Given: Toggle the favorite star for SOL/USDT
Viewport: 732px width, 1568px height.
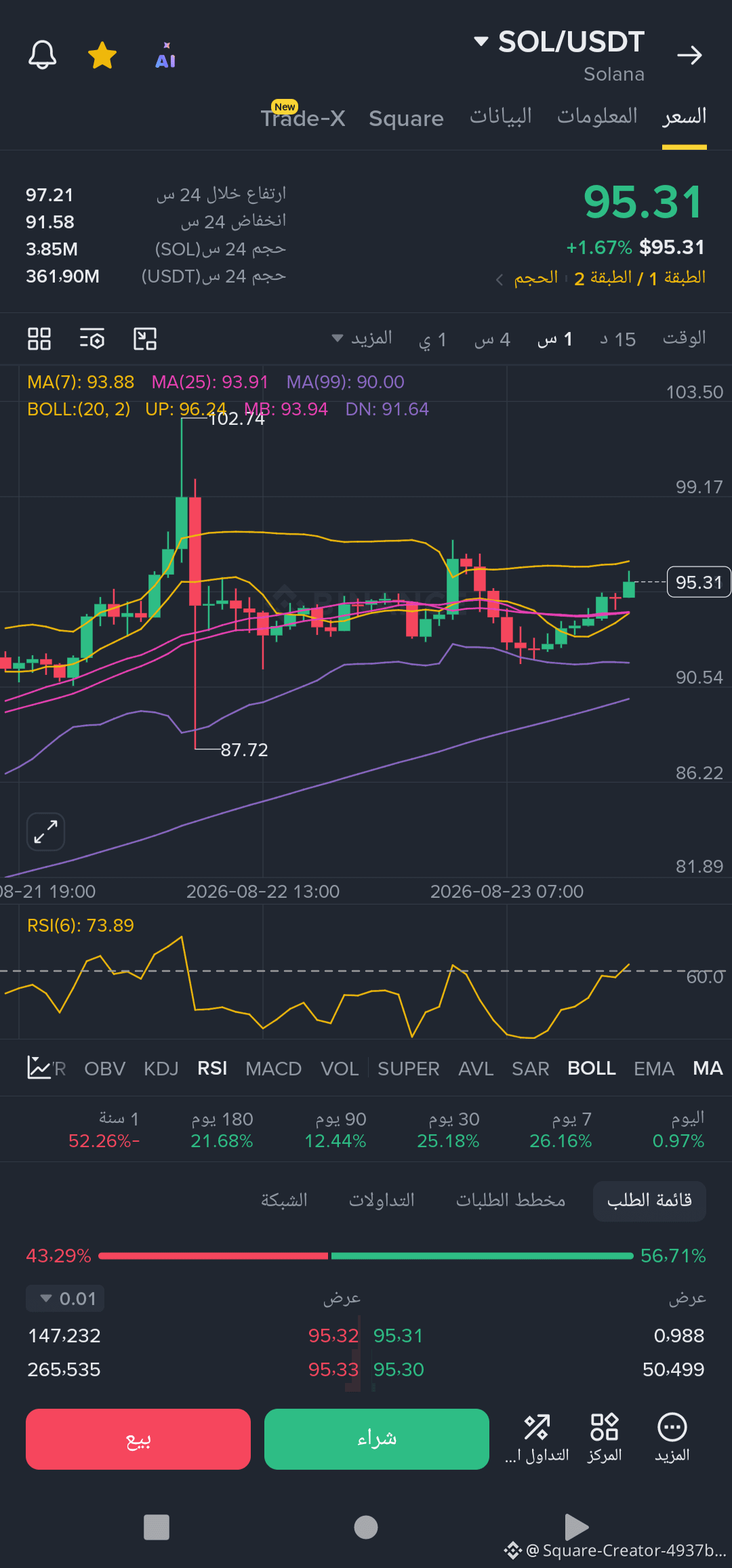Looking at the screenshot, I should 102,55.
